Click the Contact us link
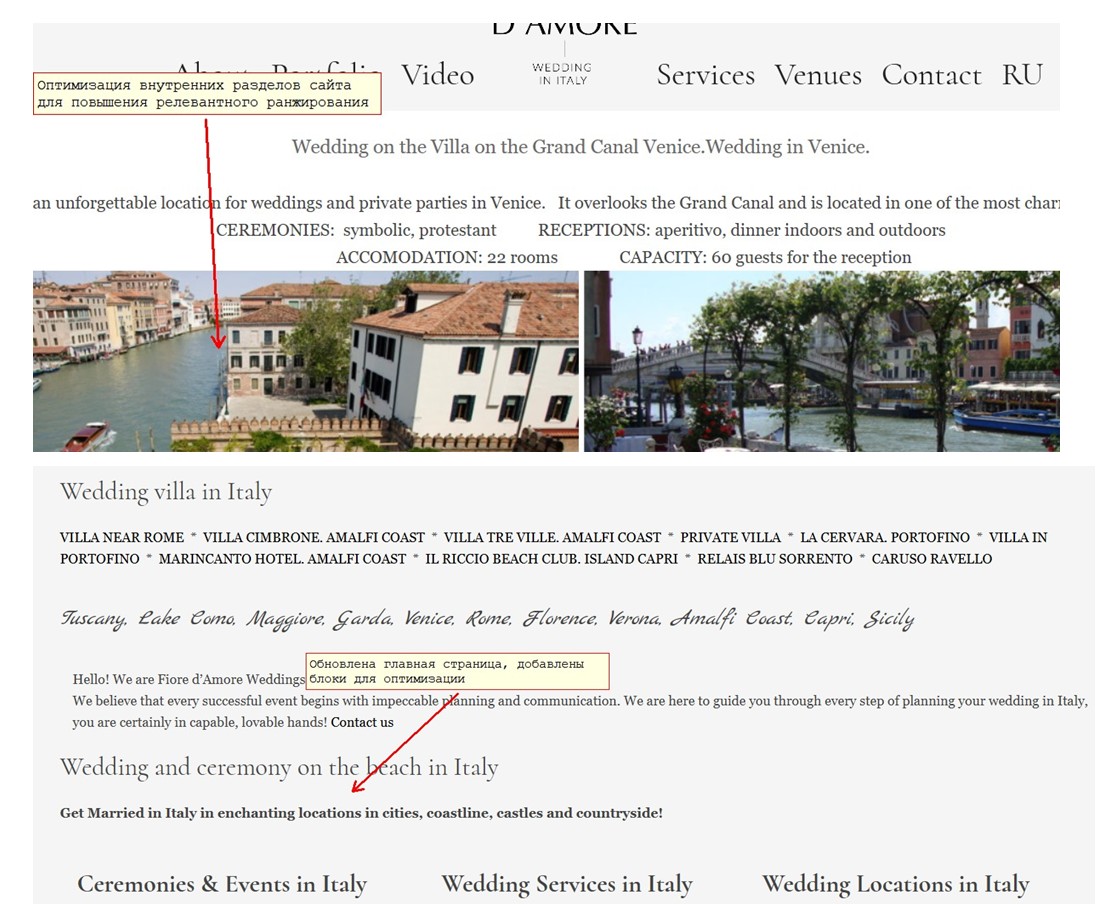1109x904 pixels. [362, 722]
